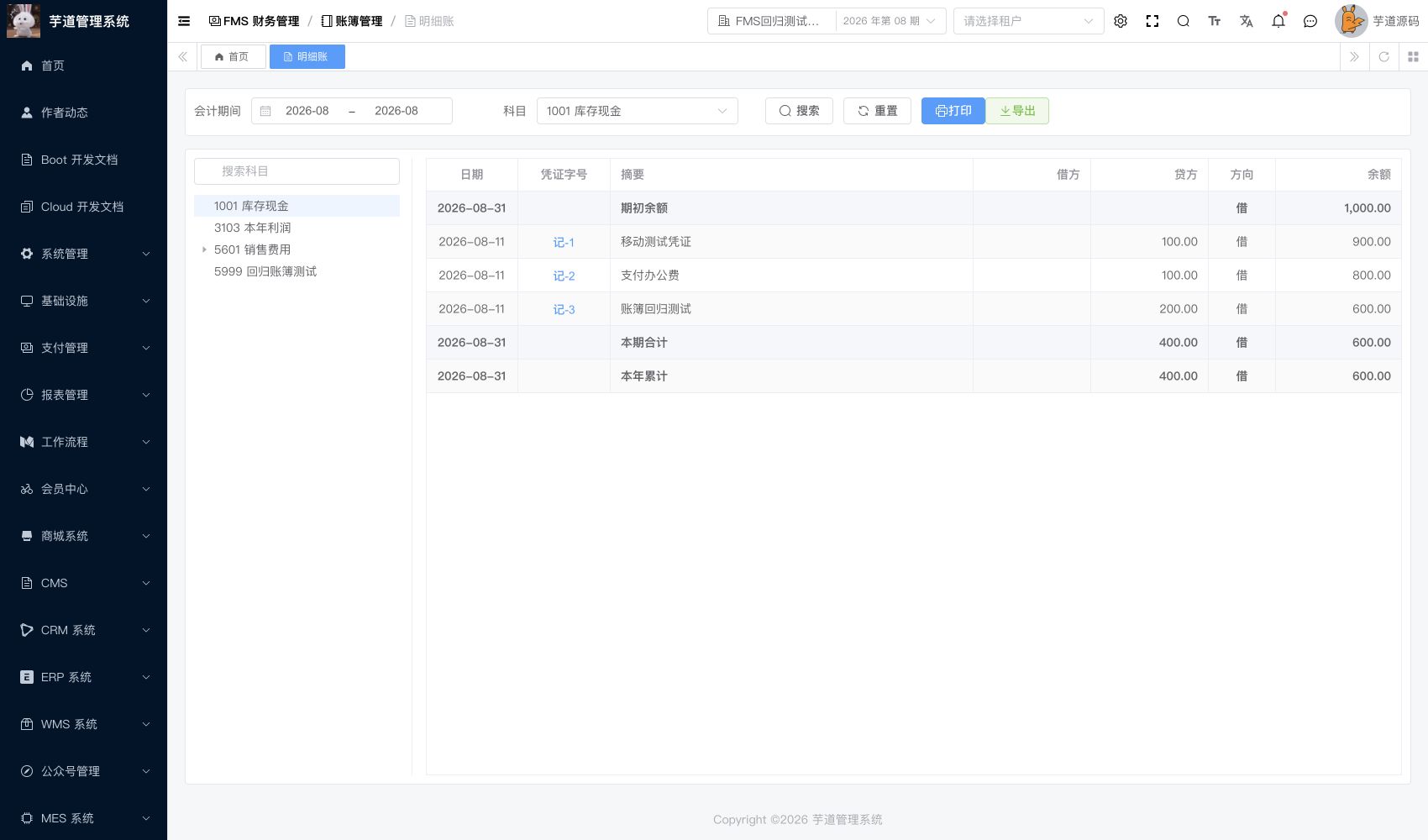This screenshot has width=1428, height=840.
Task: Expand CRM 系统 sidebar menu
Action: 83,630
